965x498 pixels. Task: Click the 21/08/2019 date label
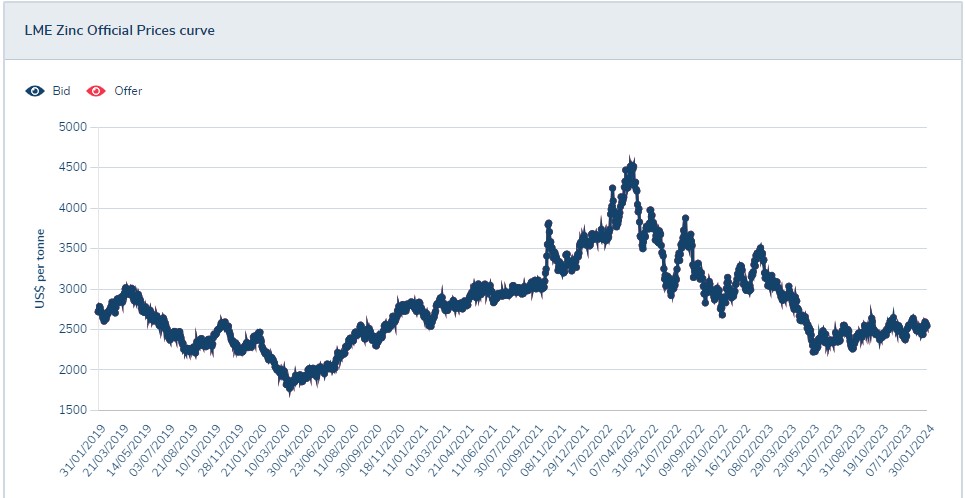click(175, 449)
